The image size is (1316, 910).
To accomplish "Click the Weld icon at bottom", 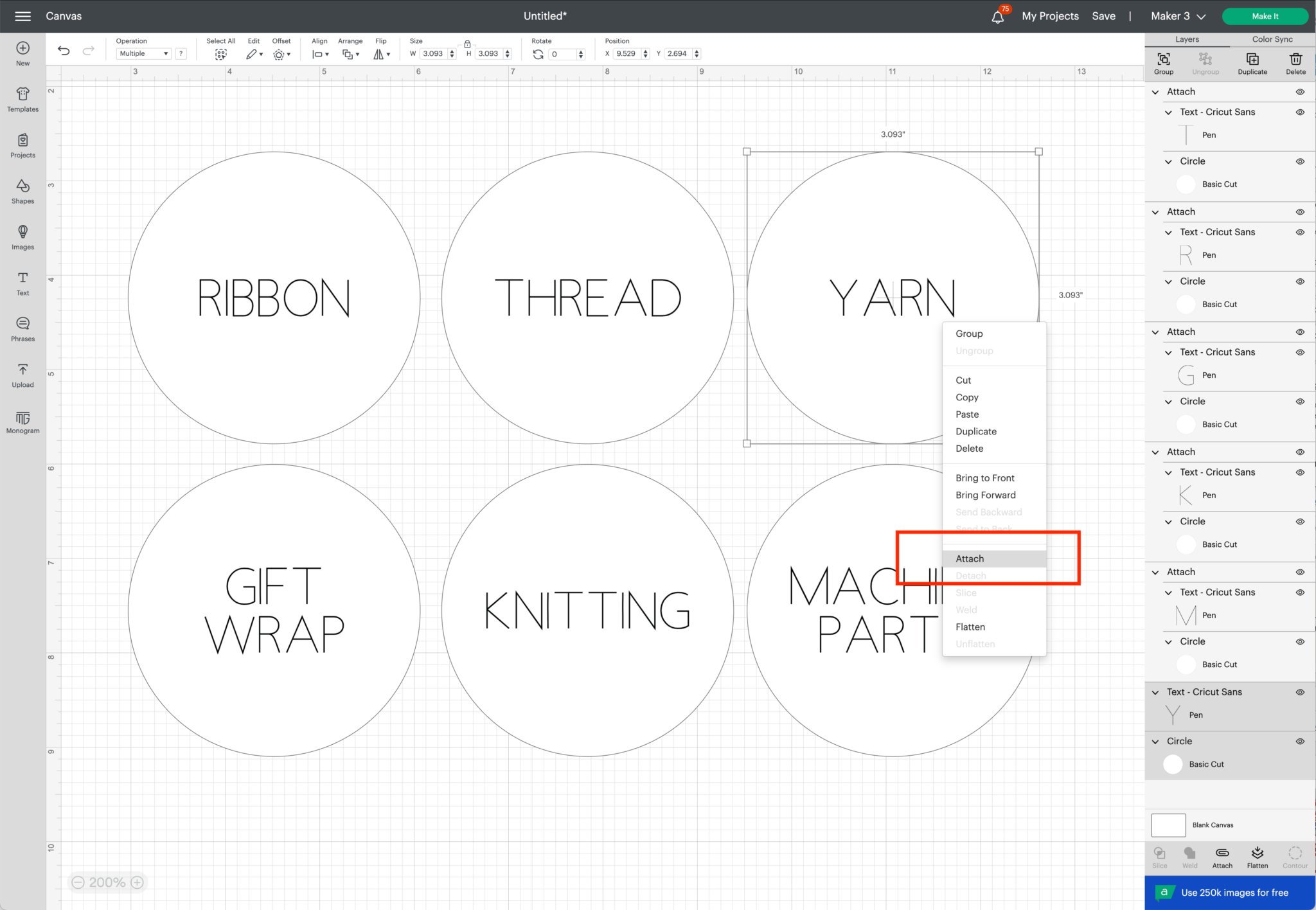I will (1189, 856).
